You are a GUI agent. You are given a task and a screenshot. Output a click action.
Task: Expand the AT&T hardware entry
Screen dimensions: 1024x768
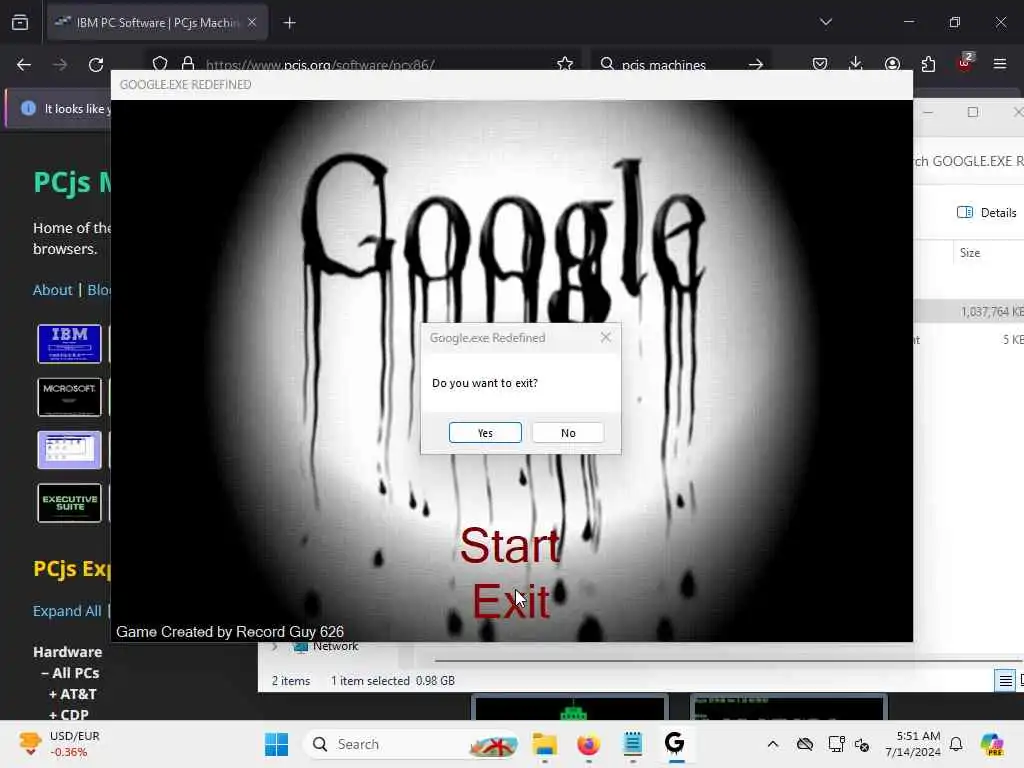click(72, 694)
